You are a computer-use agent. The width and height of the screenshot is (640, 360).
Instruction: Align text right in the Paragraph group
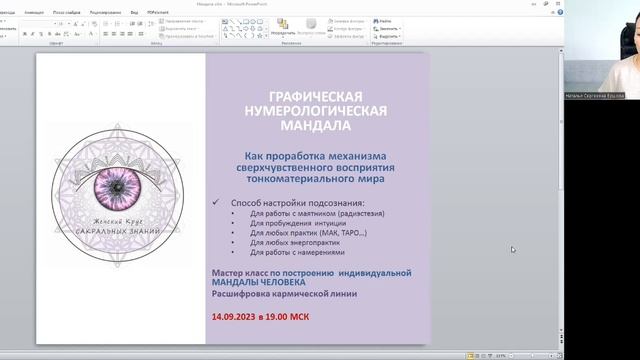122,34
